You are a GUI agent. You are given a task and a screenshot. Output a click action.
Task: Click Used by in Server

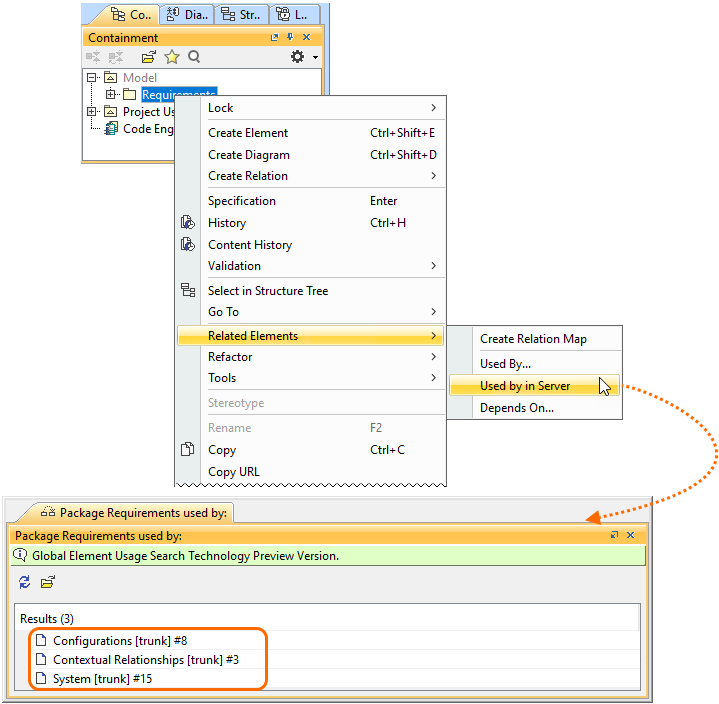(x=535, y=386)
